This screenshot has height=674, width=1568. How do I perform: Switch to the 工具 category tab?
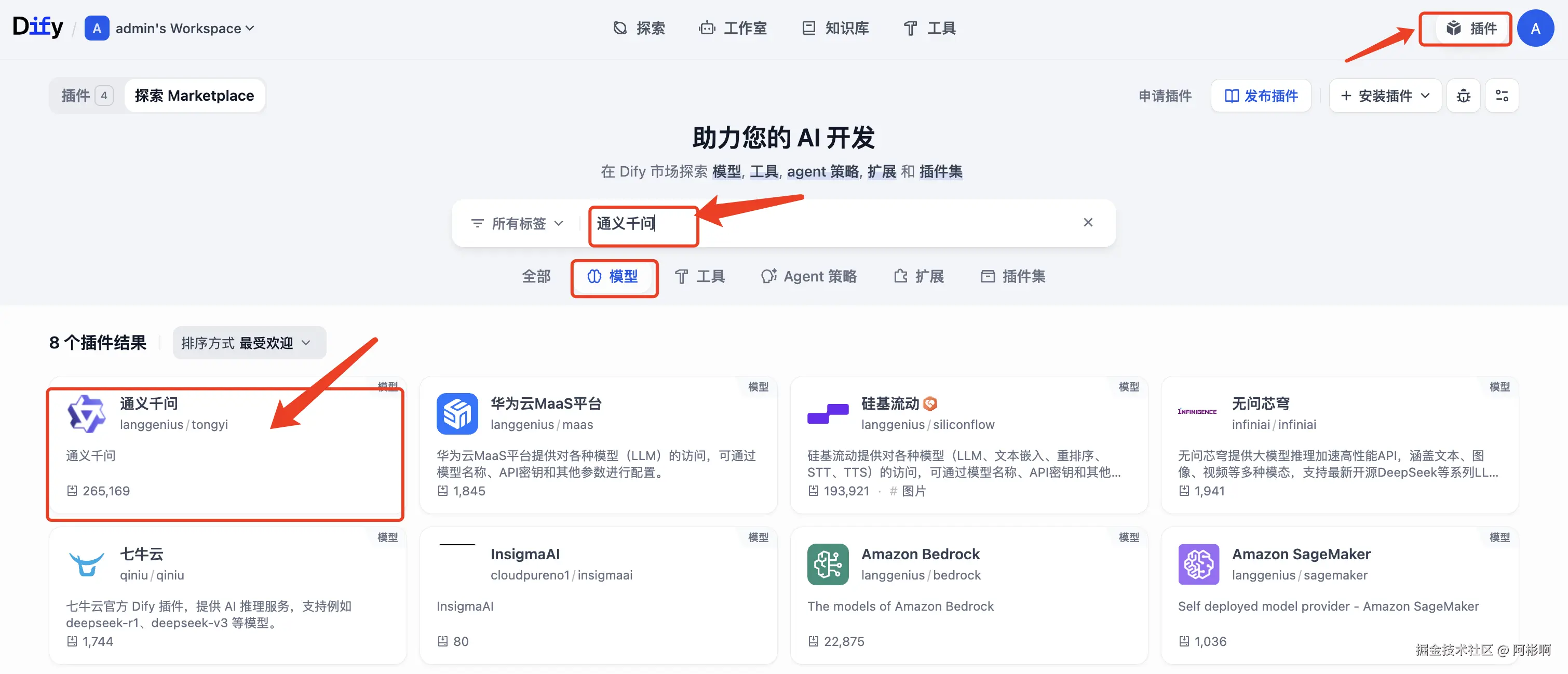coord(699,276)
